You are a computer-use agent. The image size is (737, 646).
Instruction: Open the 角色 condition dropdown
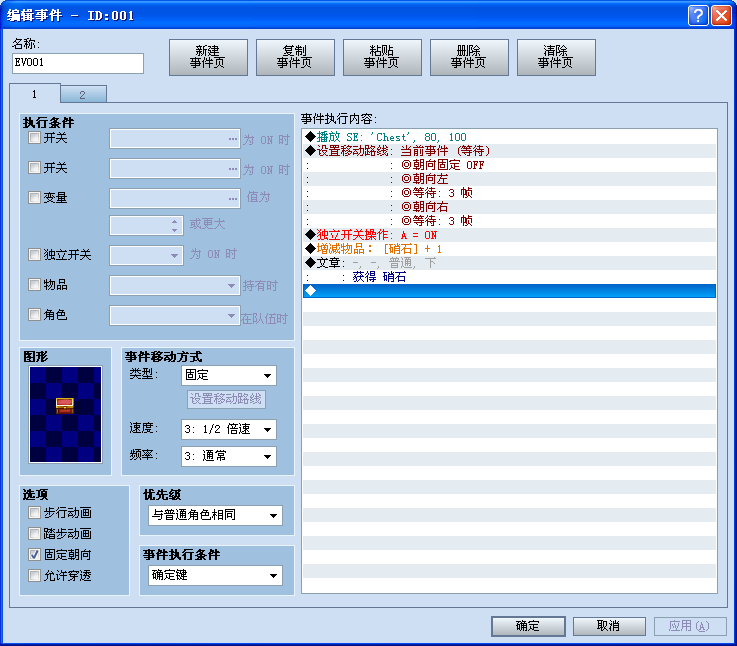175,315
